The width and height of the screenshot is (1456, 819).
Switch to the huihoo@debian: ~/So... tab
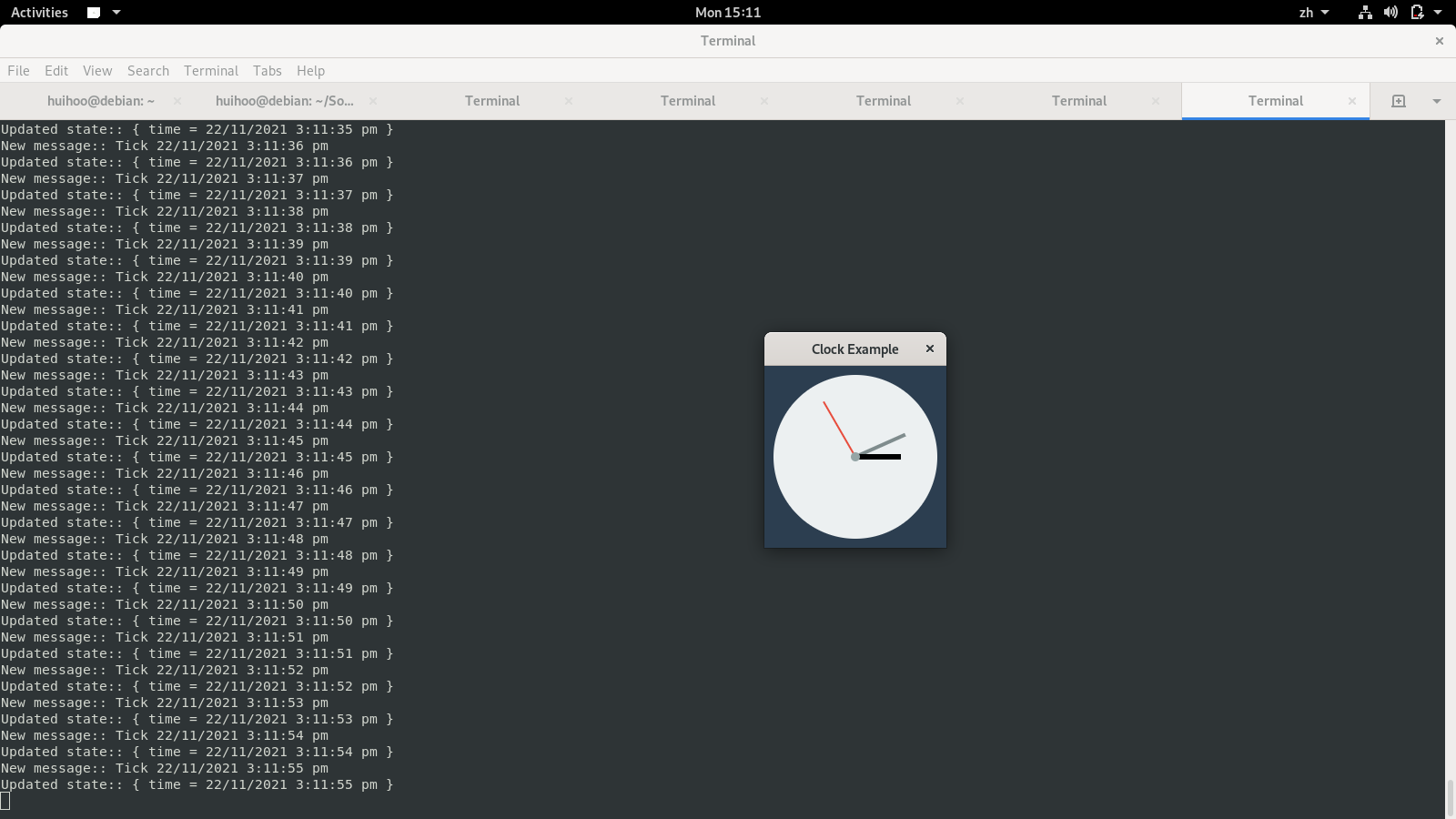point(284,101)
